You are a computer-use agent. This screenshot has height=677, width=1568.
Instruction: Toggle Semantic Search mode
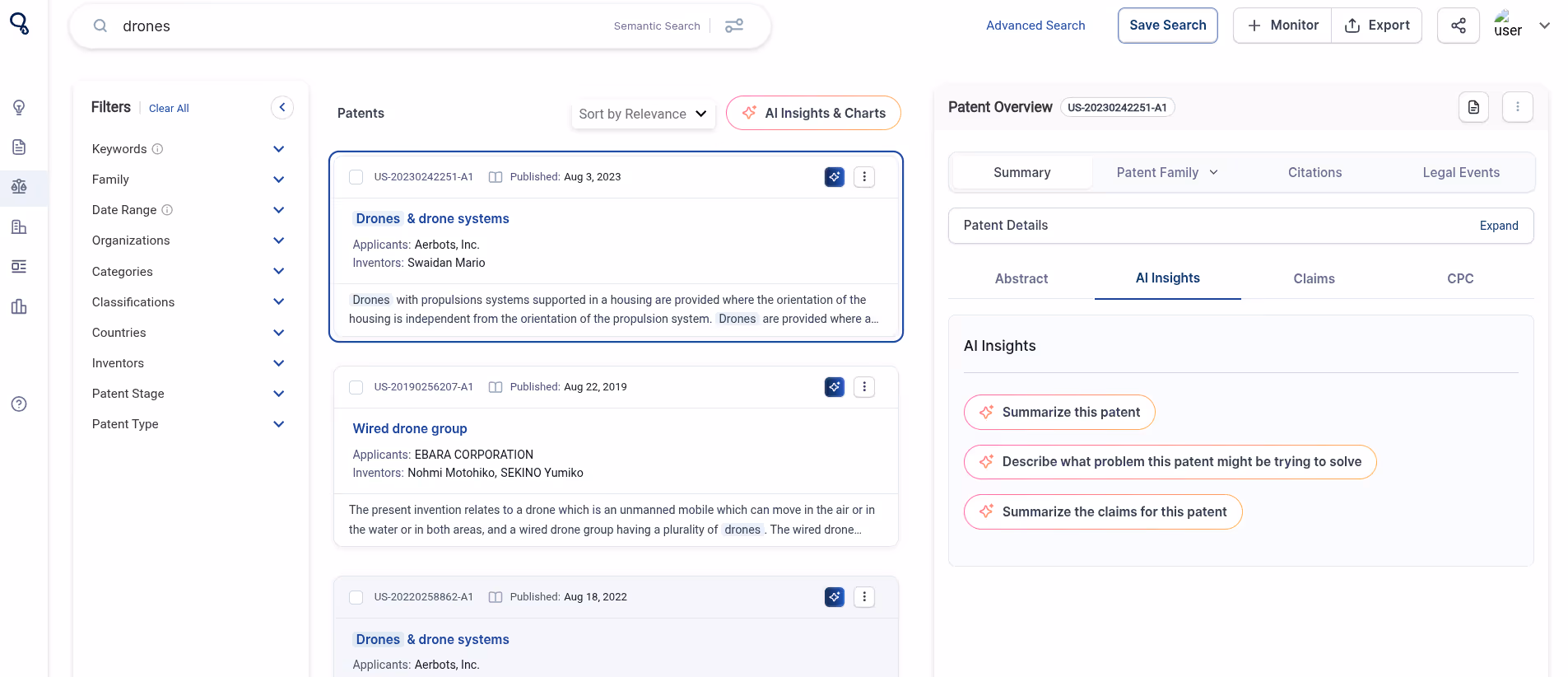tap(657, 26)
